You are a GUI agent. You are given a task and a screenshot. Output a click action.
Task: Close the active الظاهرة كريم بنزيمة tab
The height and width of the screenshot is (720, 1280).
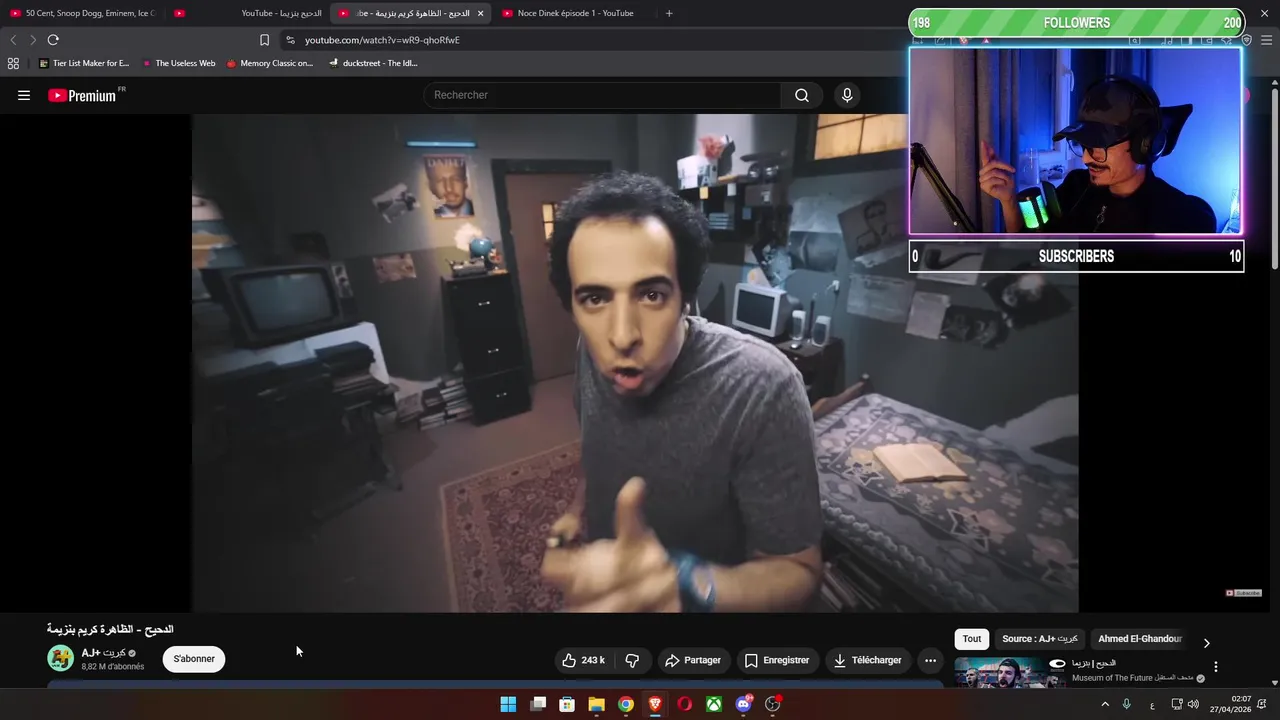480,13
